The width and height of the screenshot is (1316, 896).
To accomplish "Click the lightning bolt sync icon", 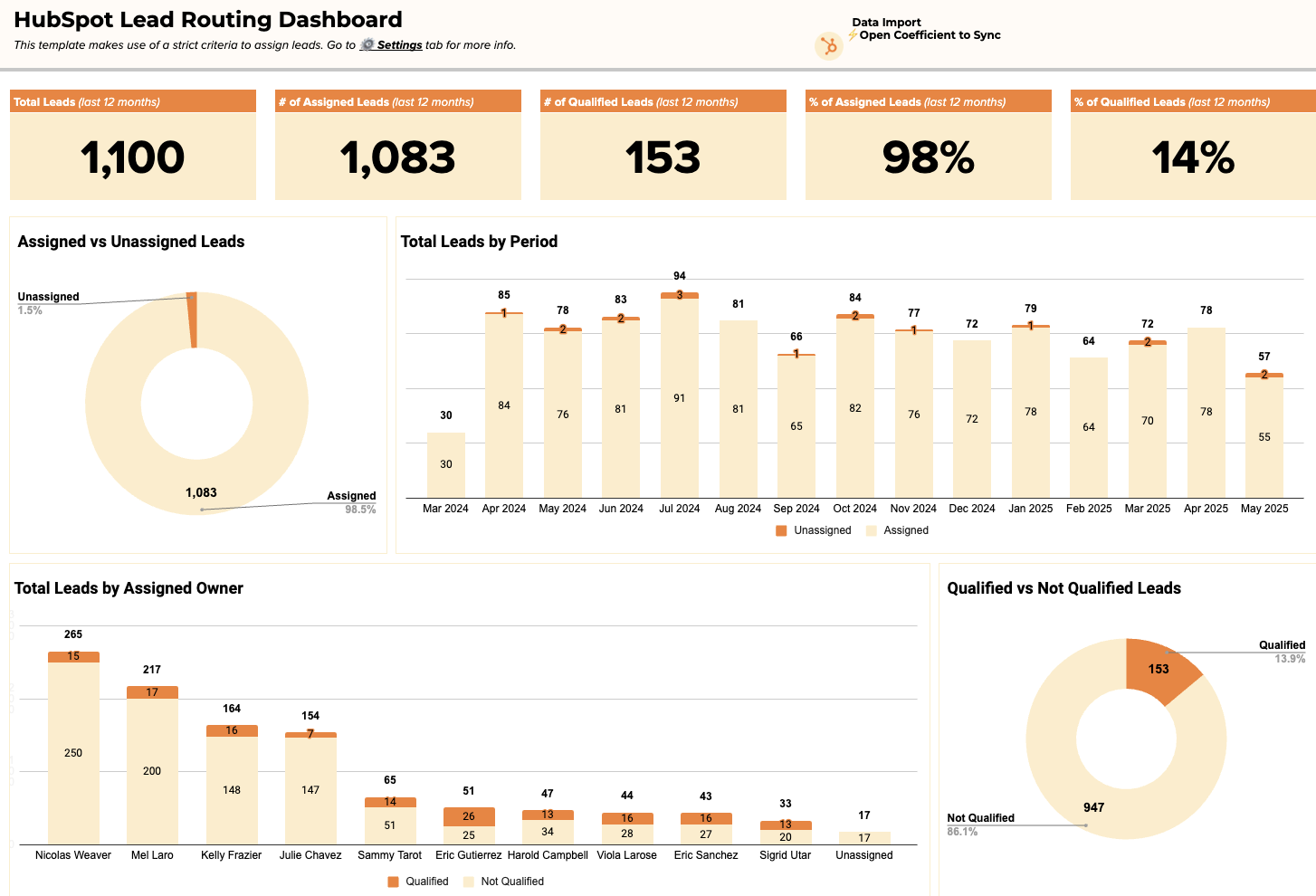I will tap(853, 35).
